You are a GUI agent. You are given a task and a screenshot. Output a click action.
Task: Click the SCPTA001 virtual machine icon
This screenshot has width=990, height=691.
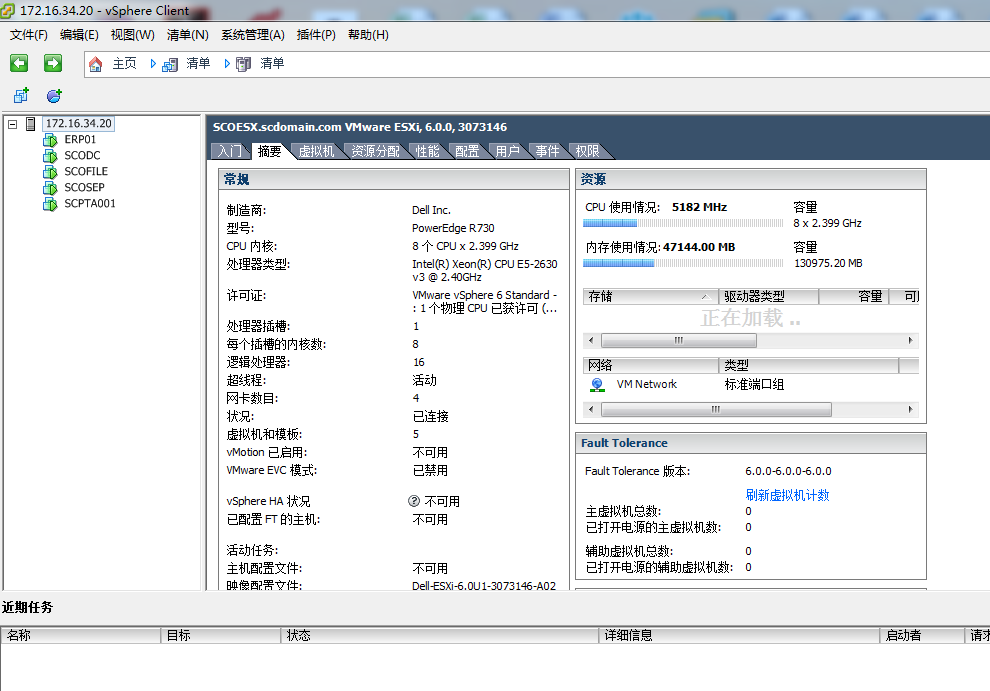pos(51,204)
